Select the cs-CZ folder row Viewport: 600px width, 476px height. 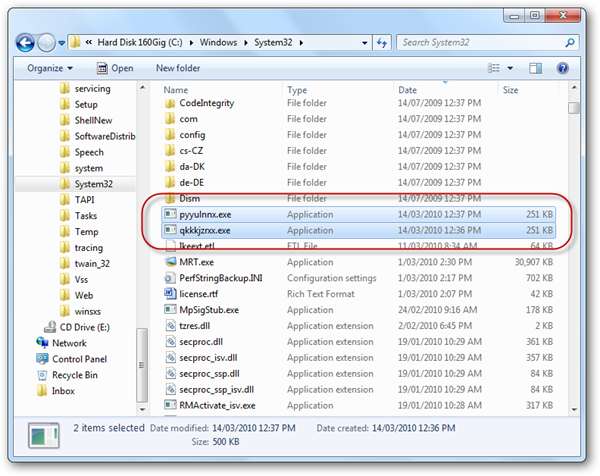(358, 151)
